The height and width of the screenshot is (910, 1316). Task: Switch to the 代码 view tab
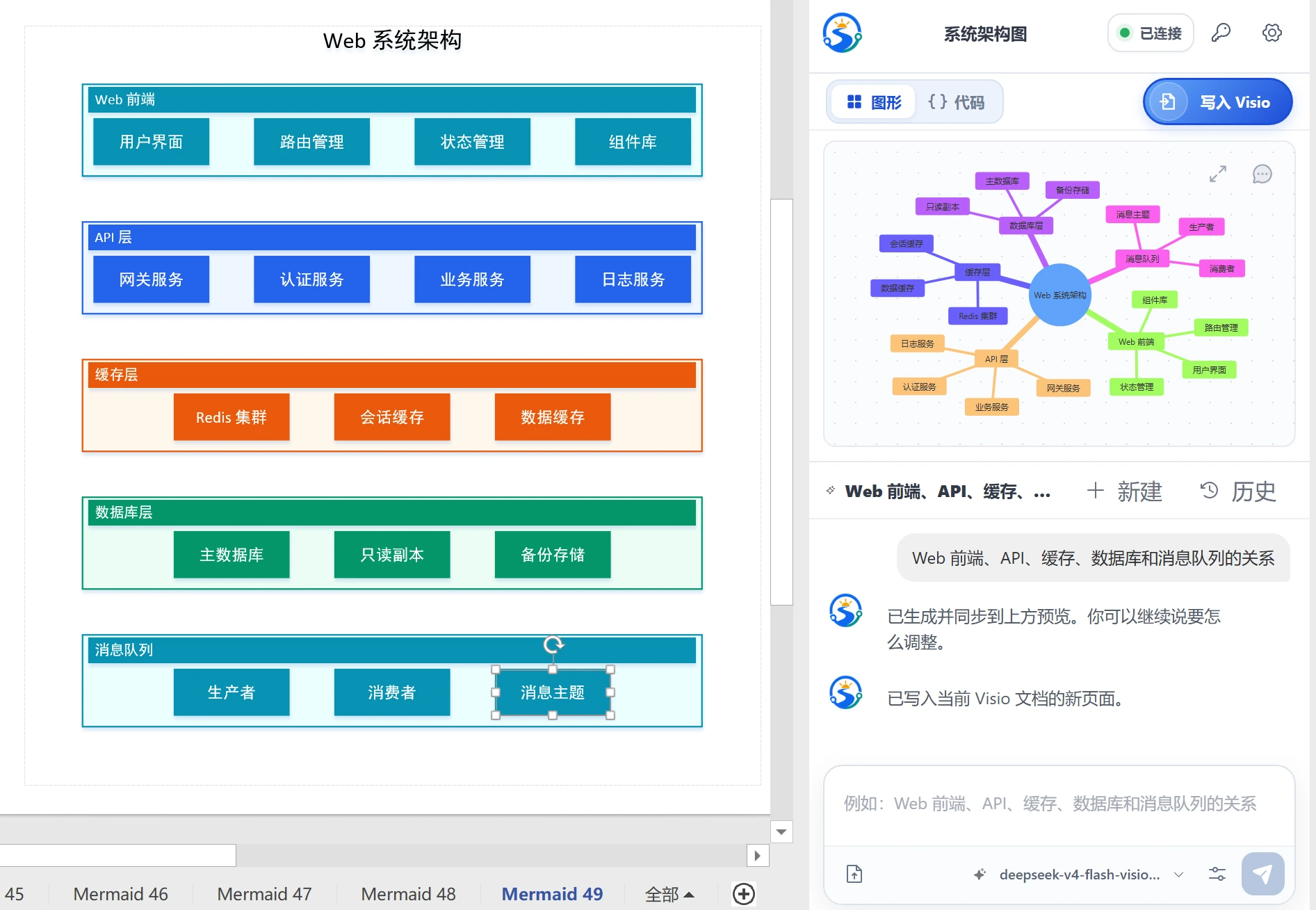pos(956,102)
